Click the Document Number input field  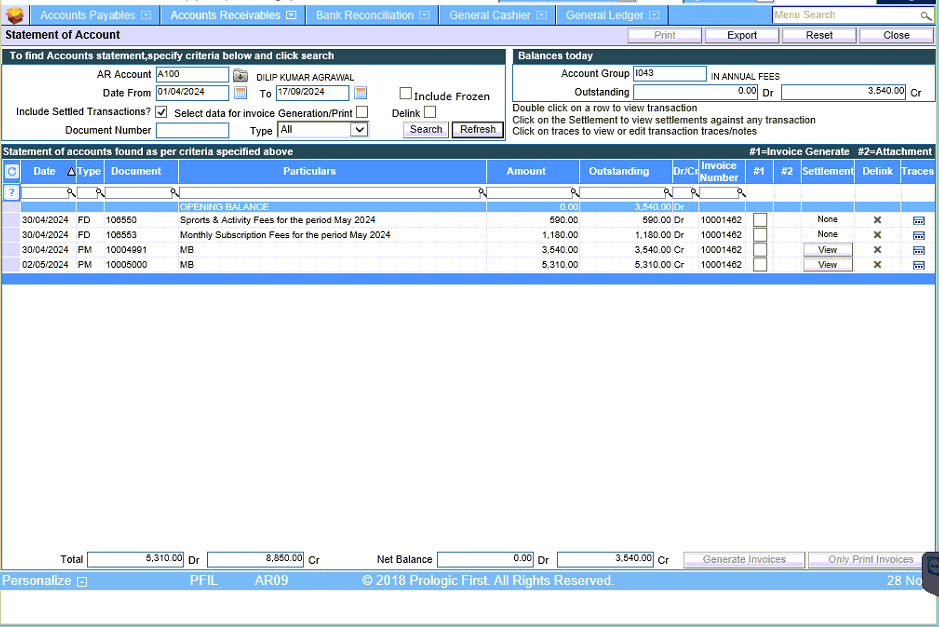[x=192, y=130]
